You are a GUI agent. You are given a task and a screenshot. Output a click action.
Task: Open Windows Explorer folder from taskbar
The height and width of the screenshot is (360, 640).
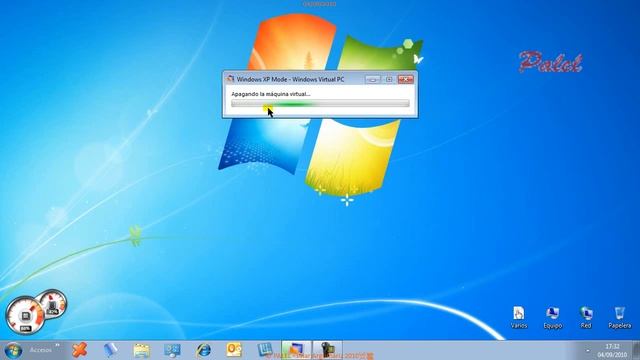click(142, 350)
